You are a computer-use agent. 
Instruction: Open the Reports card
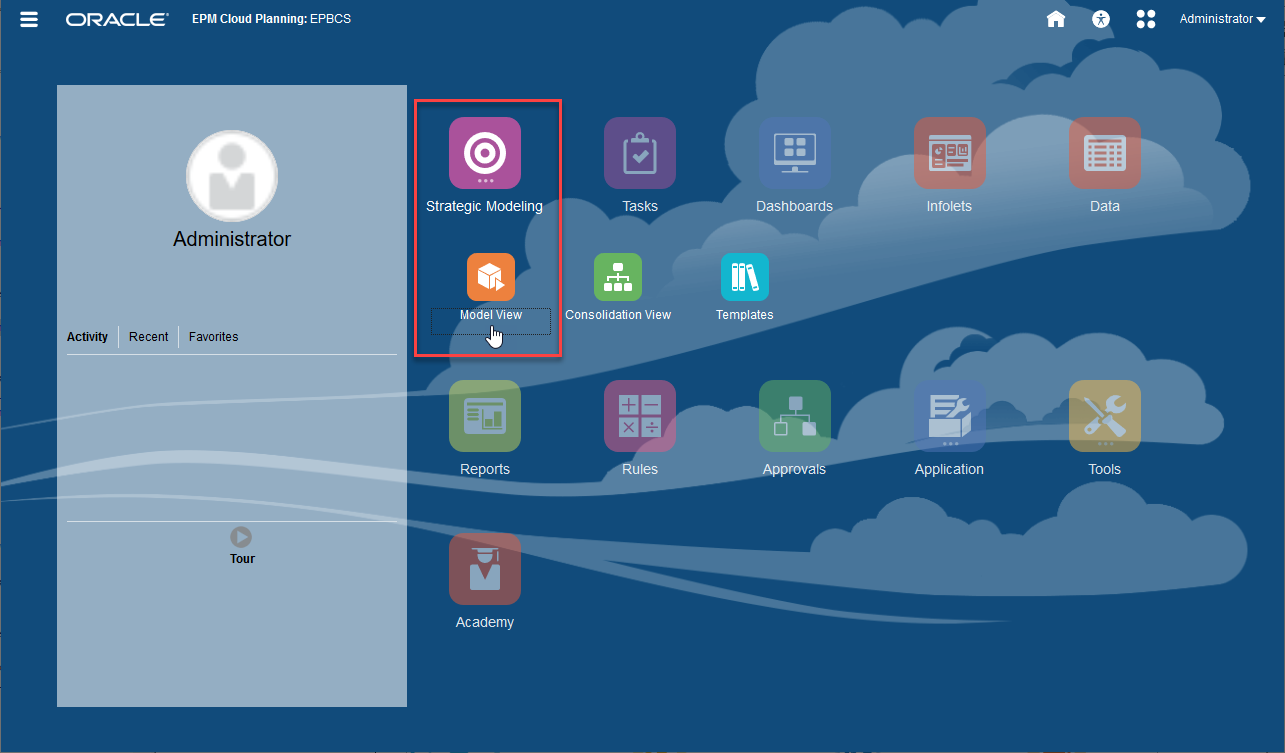[x=485, y=416]
